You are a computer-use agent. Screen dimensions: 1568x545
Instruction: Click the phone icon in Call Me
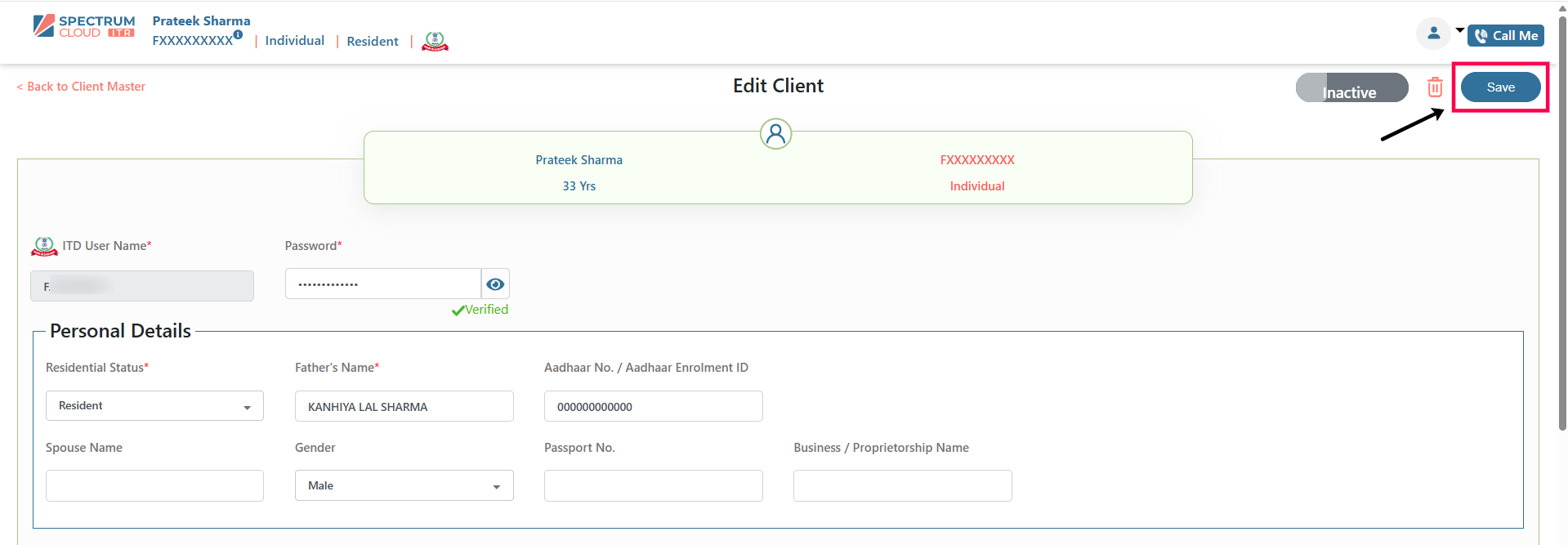coord(1481,36)
